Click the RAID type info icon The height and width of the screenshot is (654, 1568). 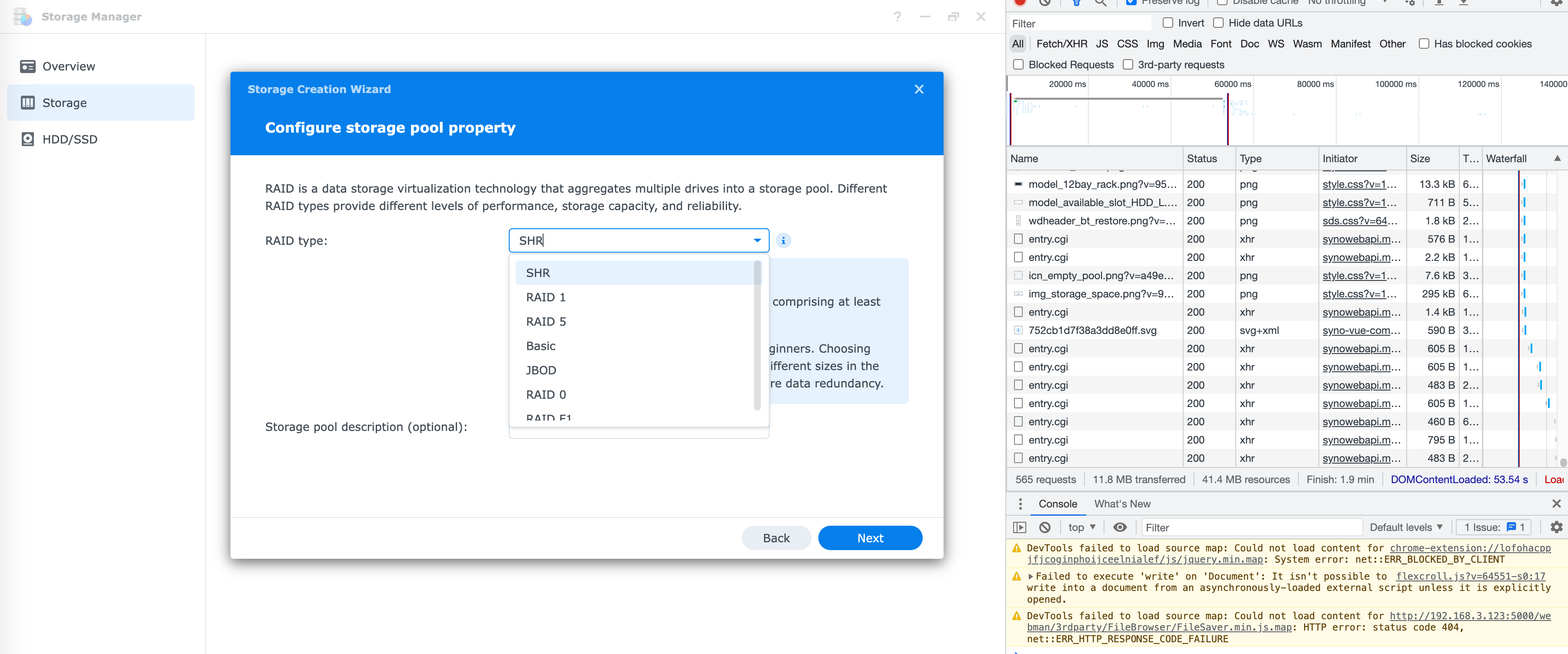(x=783, y=240)
